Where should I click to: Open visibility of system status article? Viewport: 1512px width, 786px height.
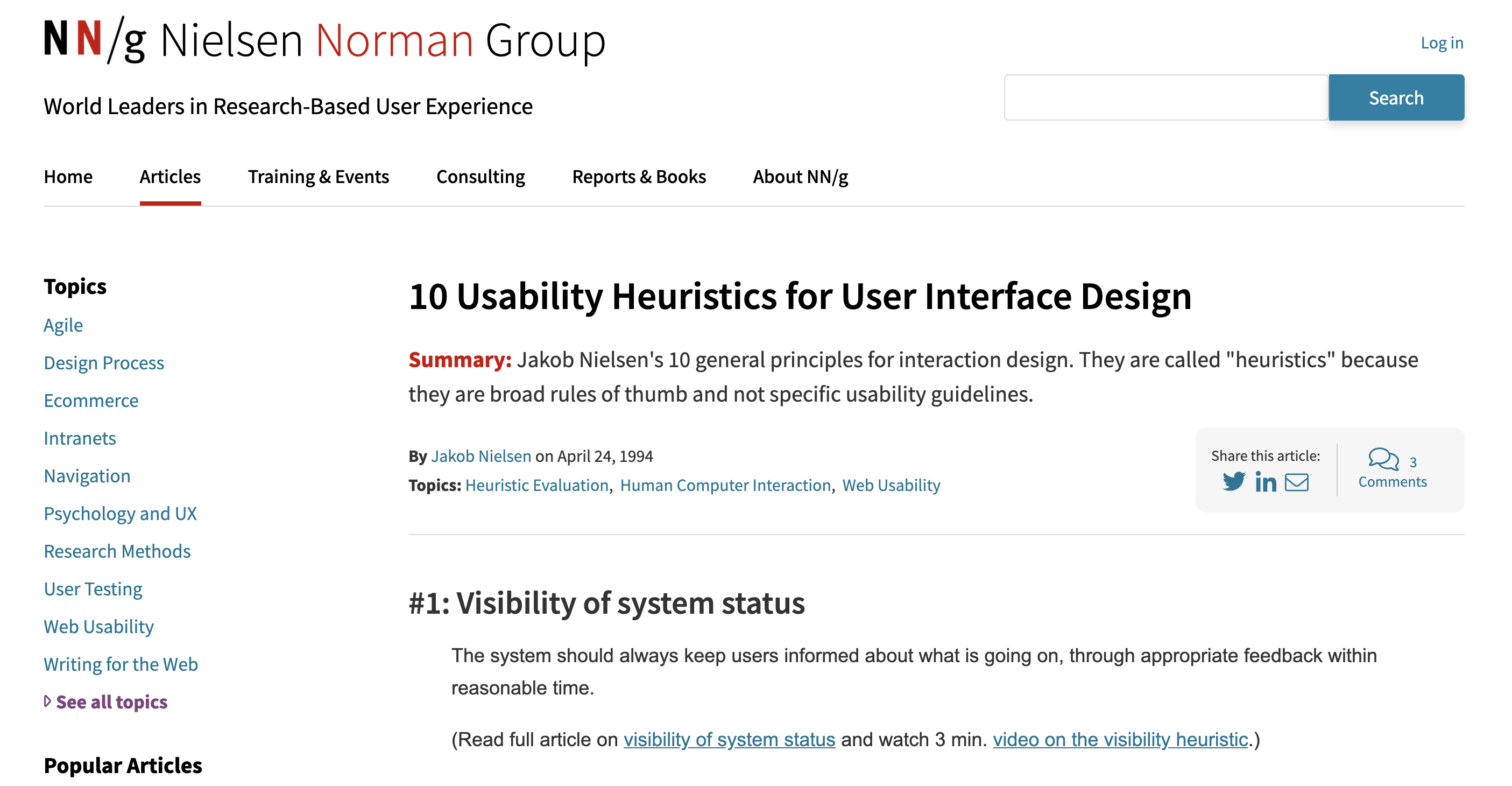[x=729, y=739]
